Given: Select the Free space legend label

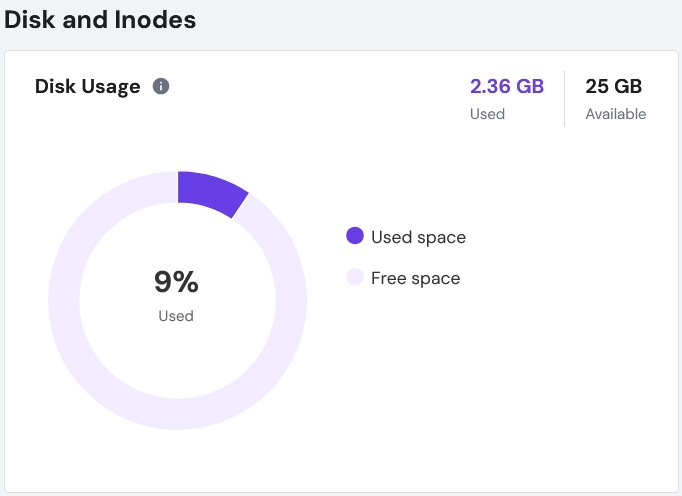Looking at the screenshot, I should (415, 278).
